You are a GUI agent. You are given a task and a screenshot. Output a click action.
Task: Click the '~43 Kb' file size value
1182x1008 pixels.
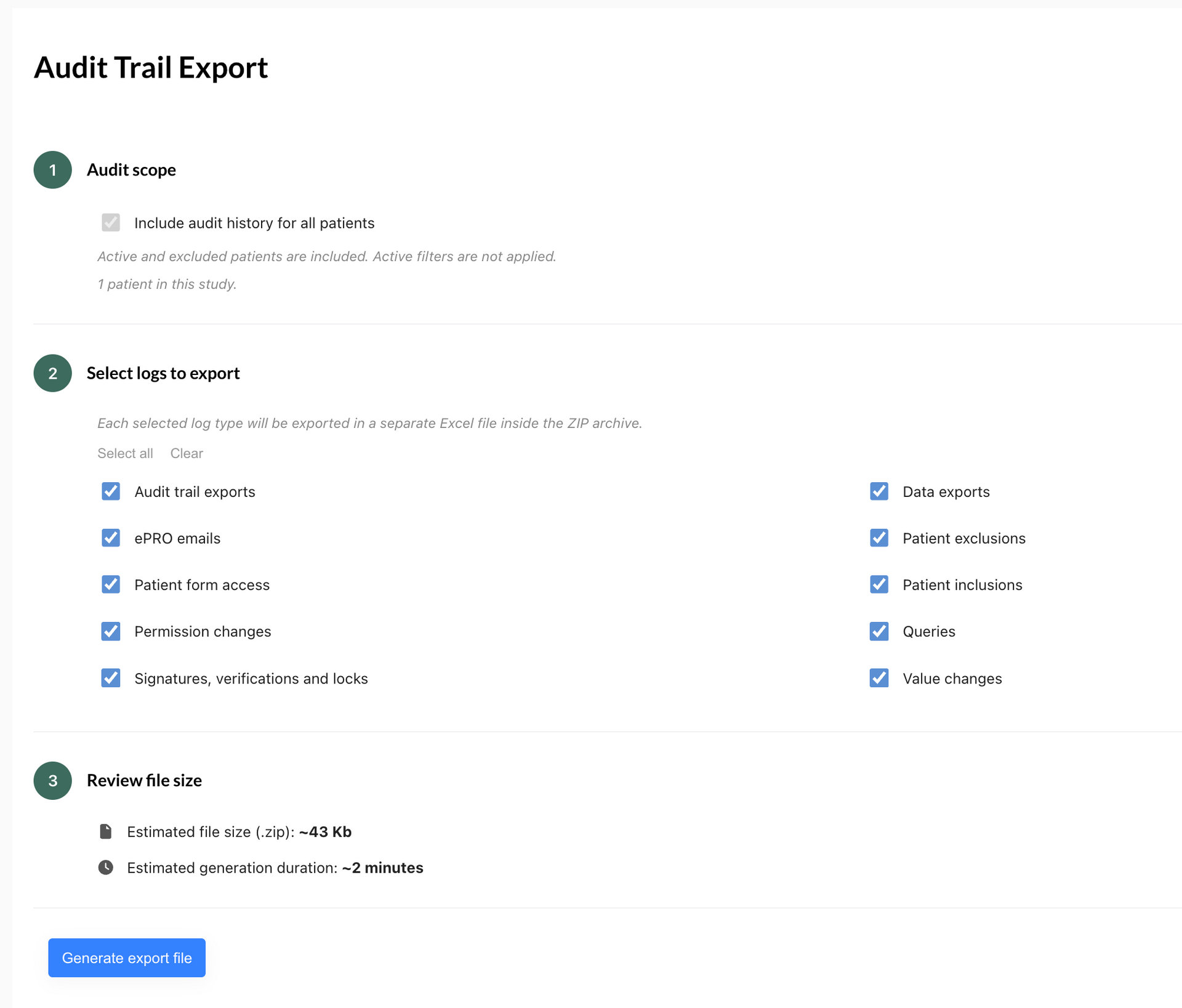[325, 832]
